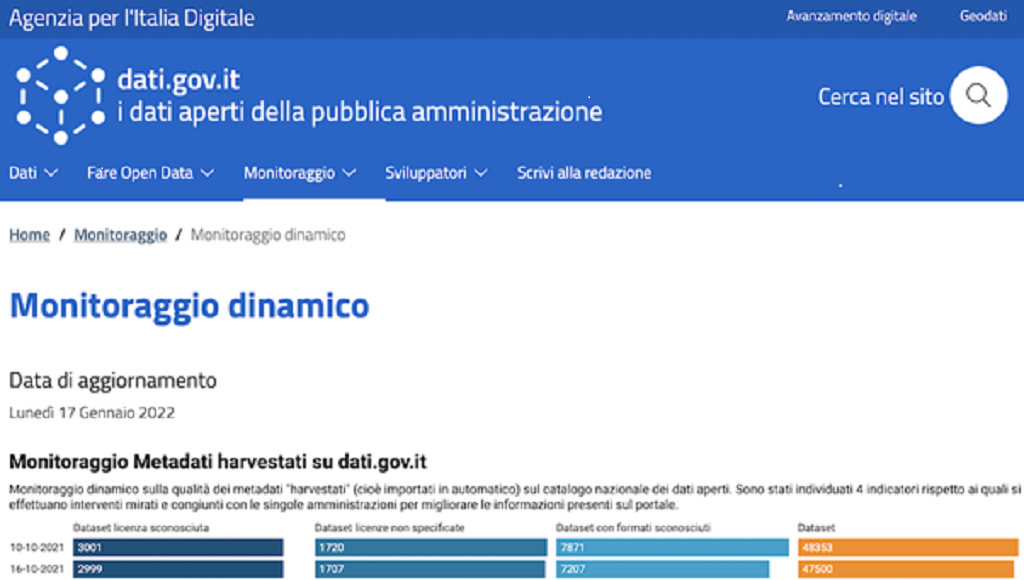Expand the Dati navigation dropdown

pos(52,172)
